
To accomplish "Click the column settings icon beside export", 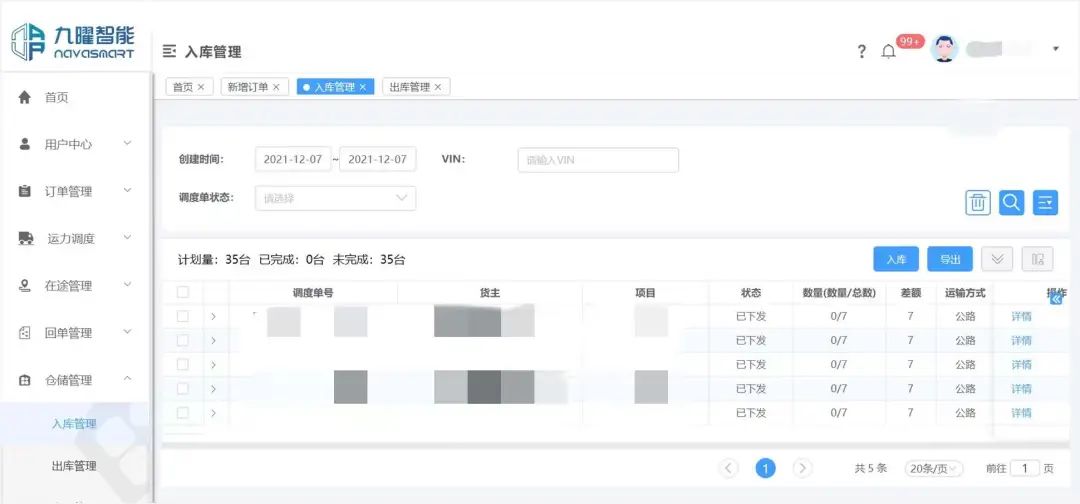I will pyautogui.click(x=1037, y=259).
